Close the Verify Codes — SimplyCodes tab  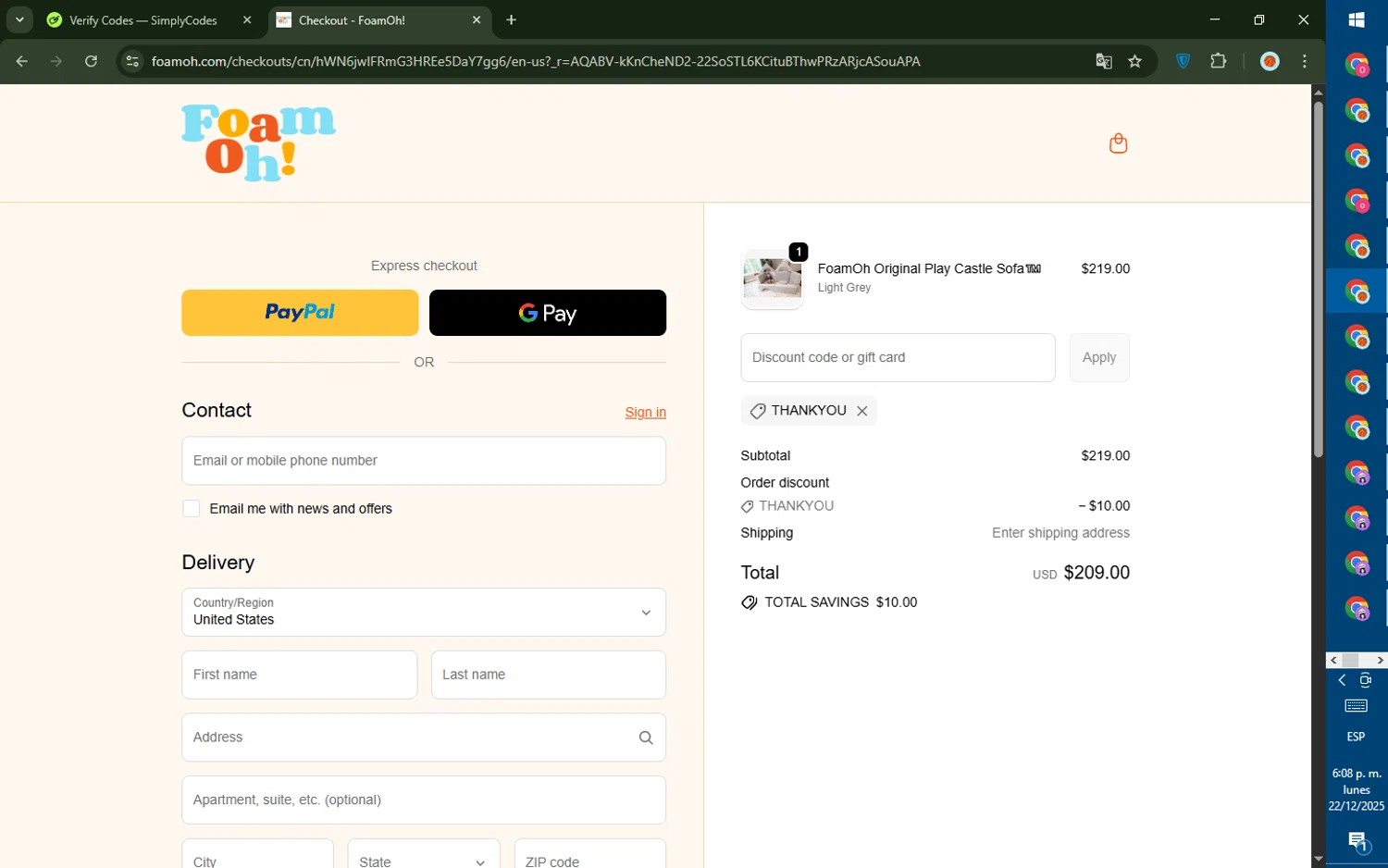pos(247,19)
